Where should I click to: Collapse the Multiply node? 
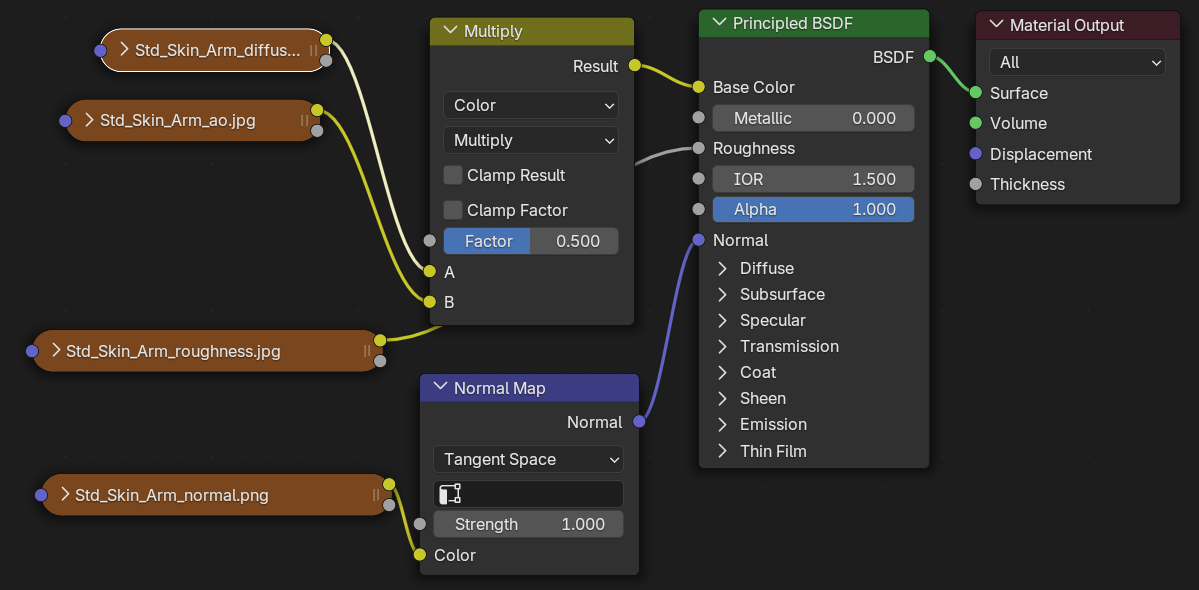[x=450, y=31]
